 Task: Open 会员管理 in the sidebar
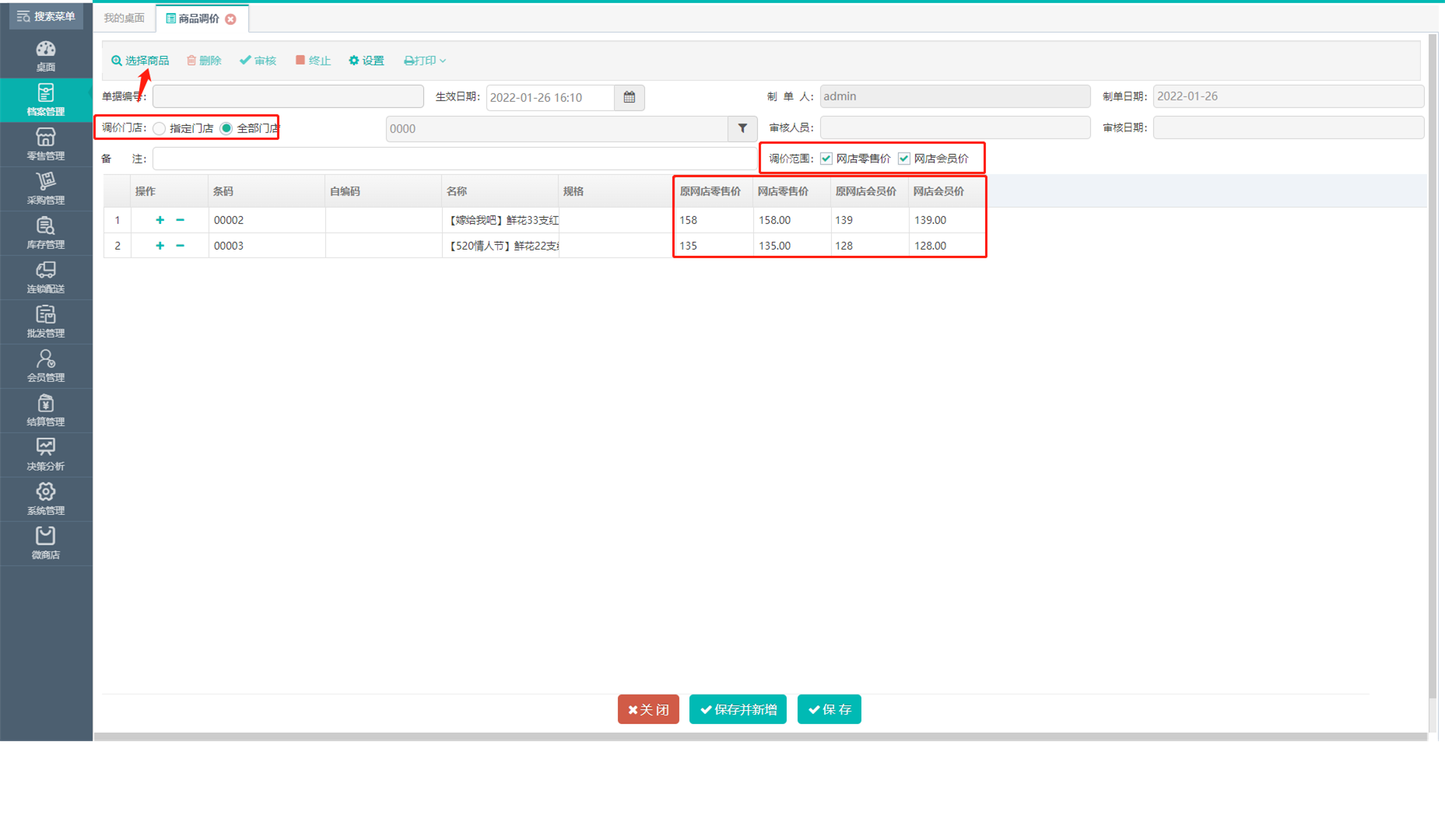tap(46, 366)
